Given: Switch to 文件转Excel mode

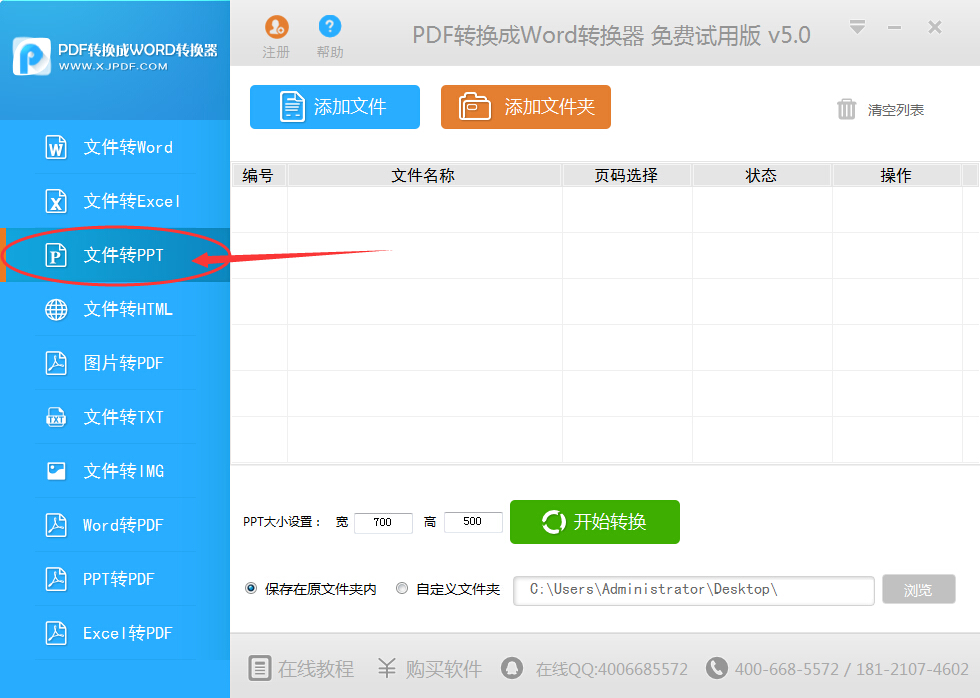Looking at the screenshot, I should click(115, 201).
